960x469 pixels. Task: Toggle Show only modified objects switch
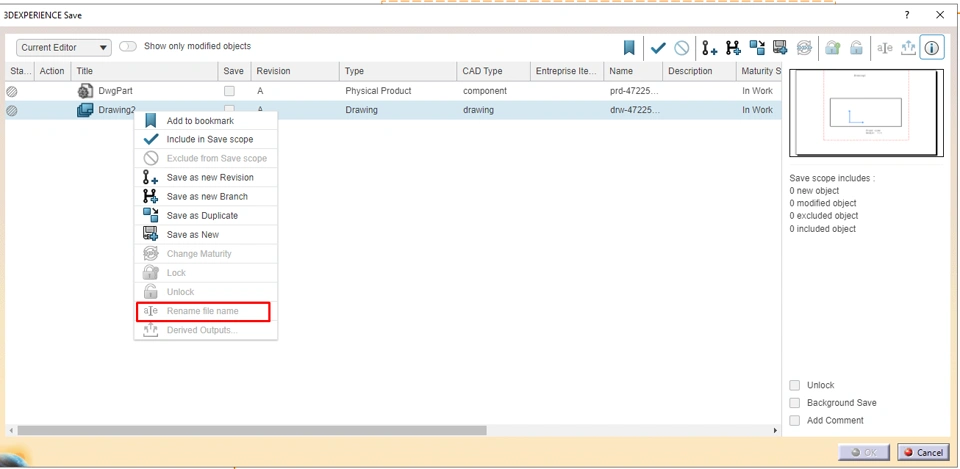[x=128, y=47]
